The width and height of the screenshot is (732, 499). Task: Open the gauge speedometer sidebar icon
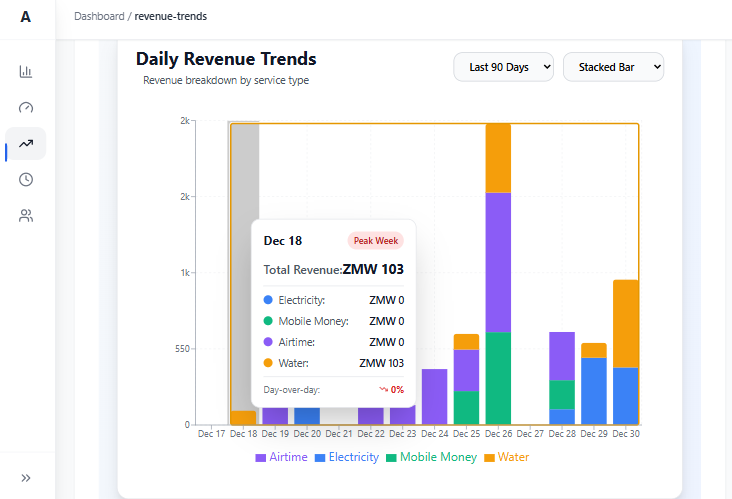pyautogui.click(x=26, y=107)
